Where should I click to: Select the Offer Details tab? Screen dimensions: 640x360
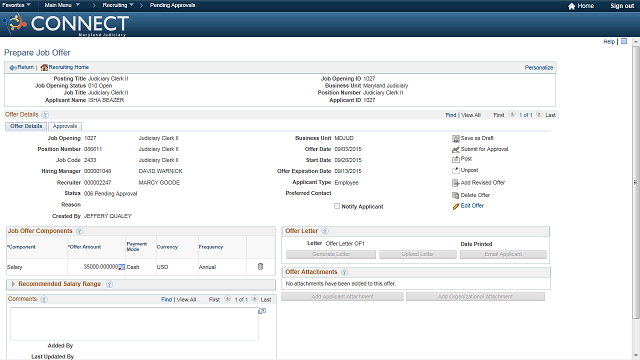coord(26,126)
